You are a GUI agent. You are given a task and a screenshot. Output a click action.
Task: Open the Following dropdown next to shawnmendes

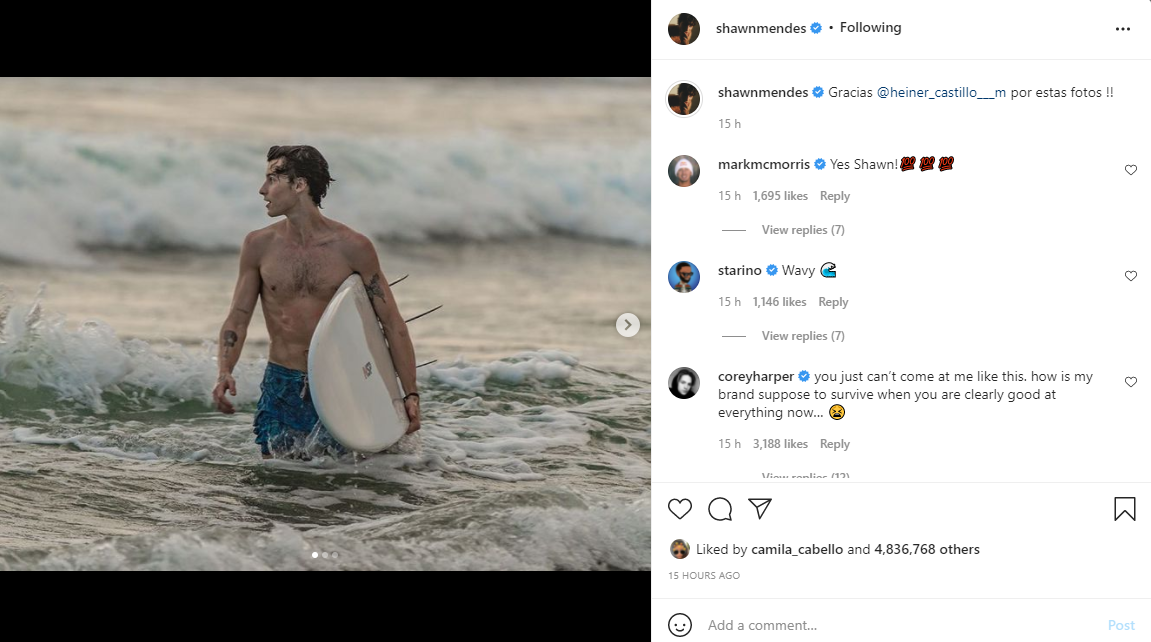click(870, 28)
